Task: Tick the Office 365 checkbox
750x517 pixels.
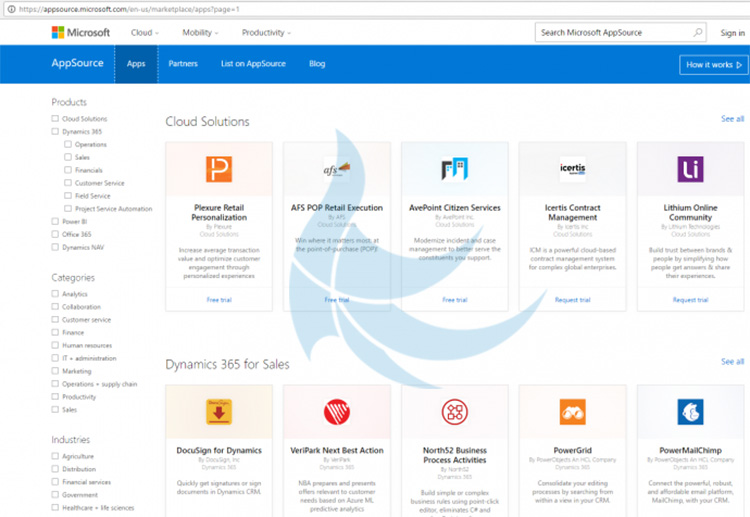Action: click(55, 234)
